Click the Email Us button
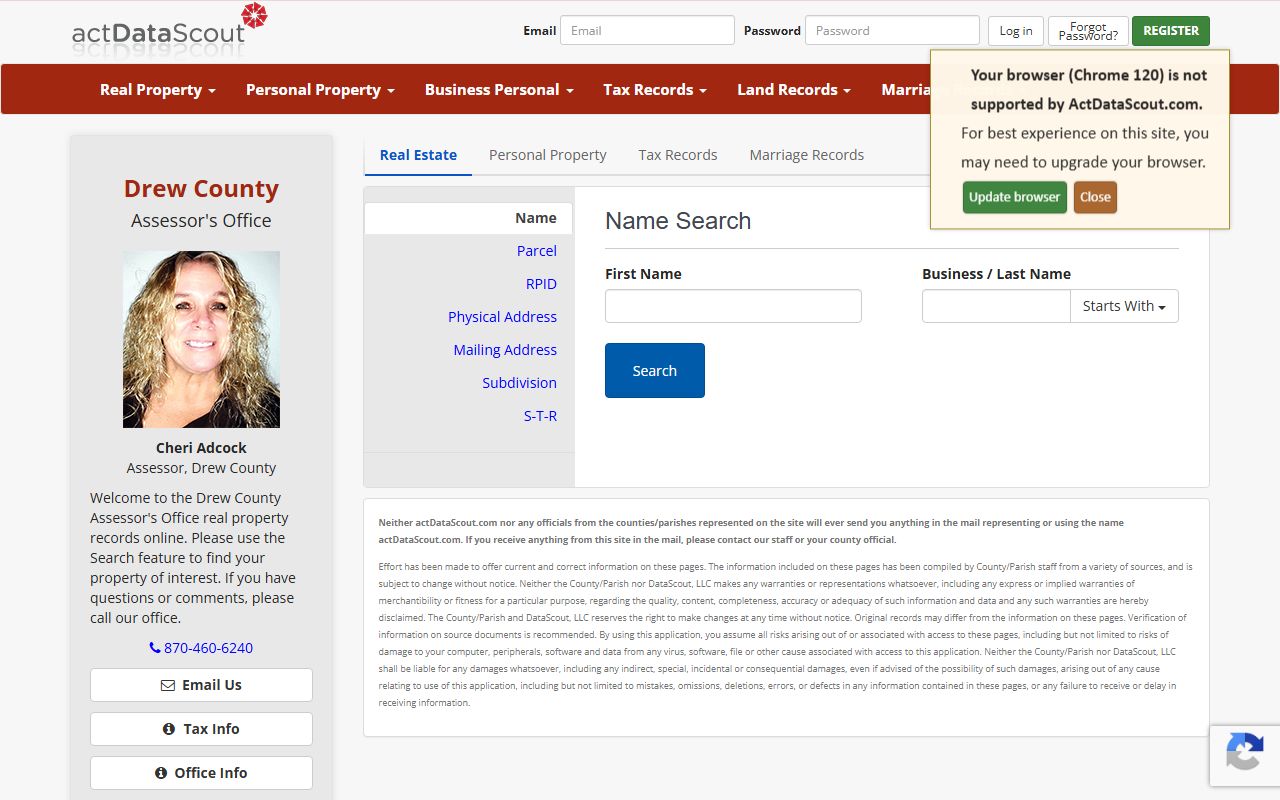Screen dimensions: 1280x800 (201, 685)
